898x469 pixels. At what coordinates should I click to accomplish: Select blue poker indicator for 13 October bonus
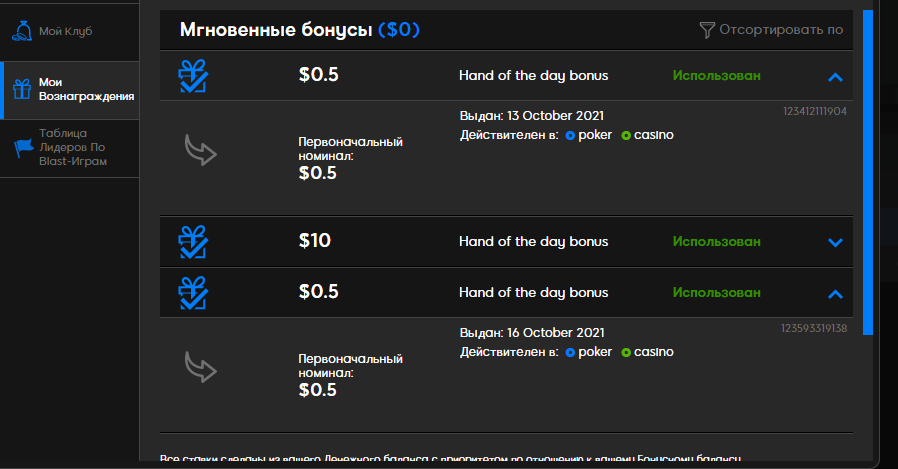click(x=570, y=136)
